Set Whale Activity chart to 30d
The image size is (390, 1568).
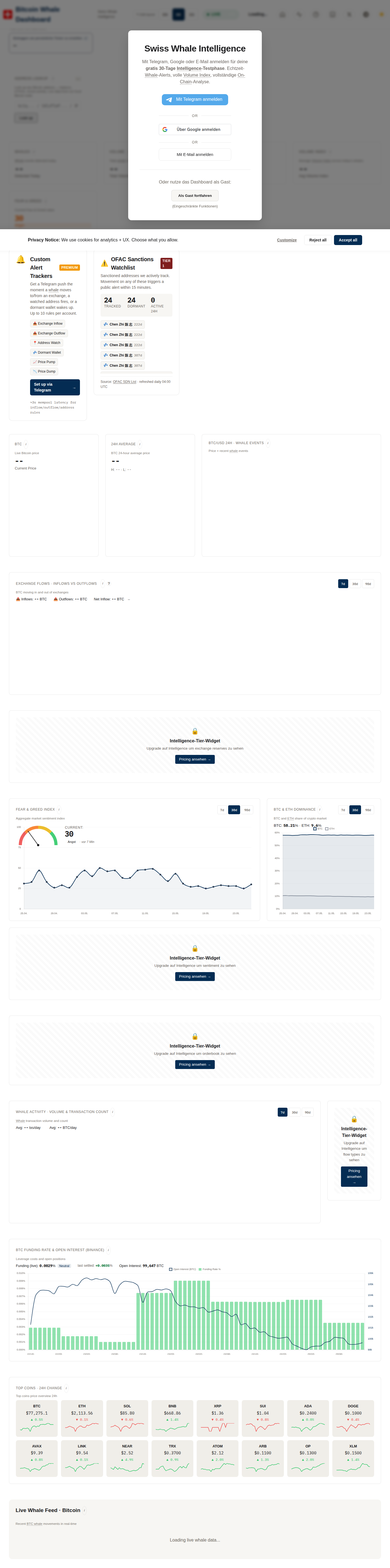[295, 1112]
